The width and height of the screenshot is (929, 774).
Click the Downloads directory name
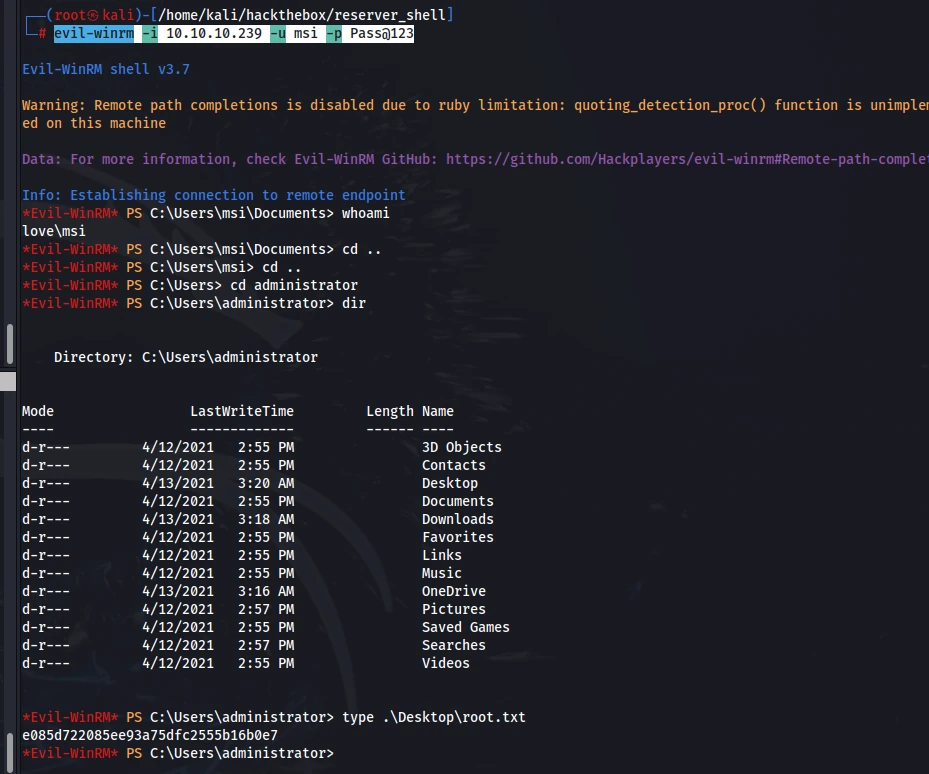(457, 519)
